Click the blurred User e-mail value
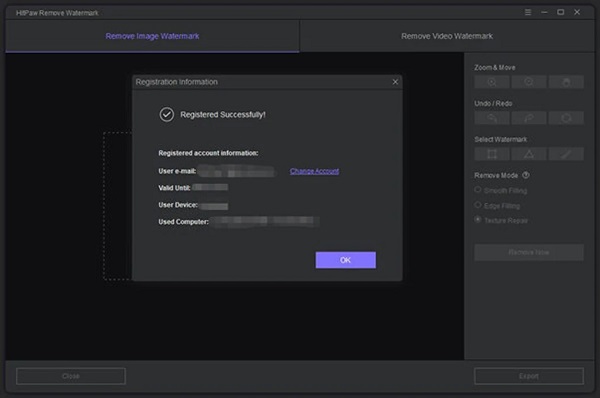 236,171
